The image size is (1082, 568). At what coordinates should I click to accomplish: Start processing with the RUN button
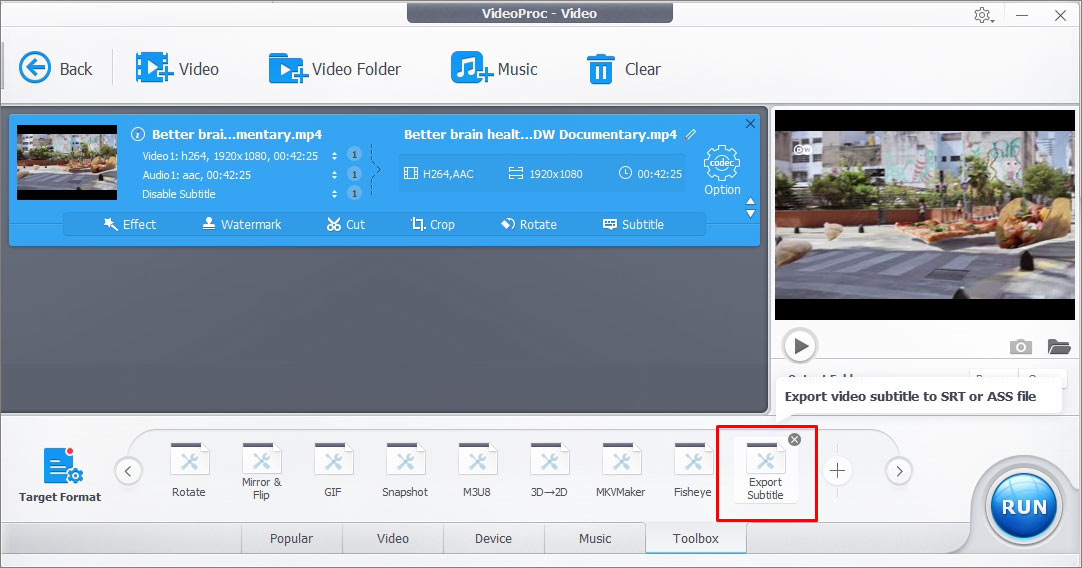click(x=1024, y=507)
